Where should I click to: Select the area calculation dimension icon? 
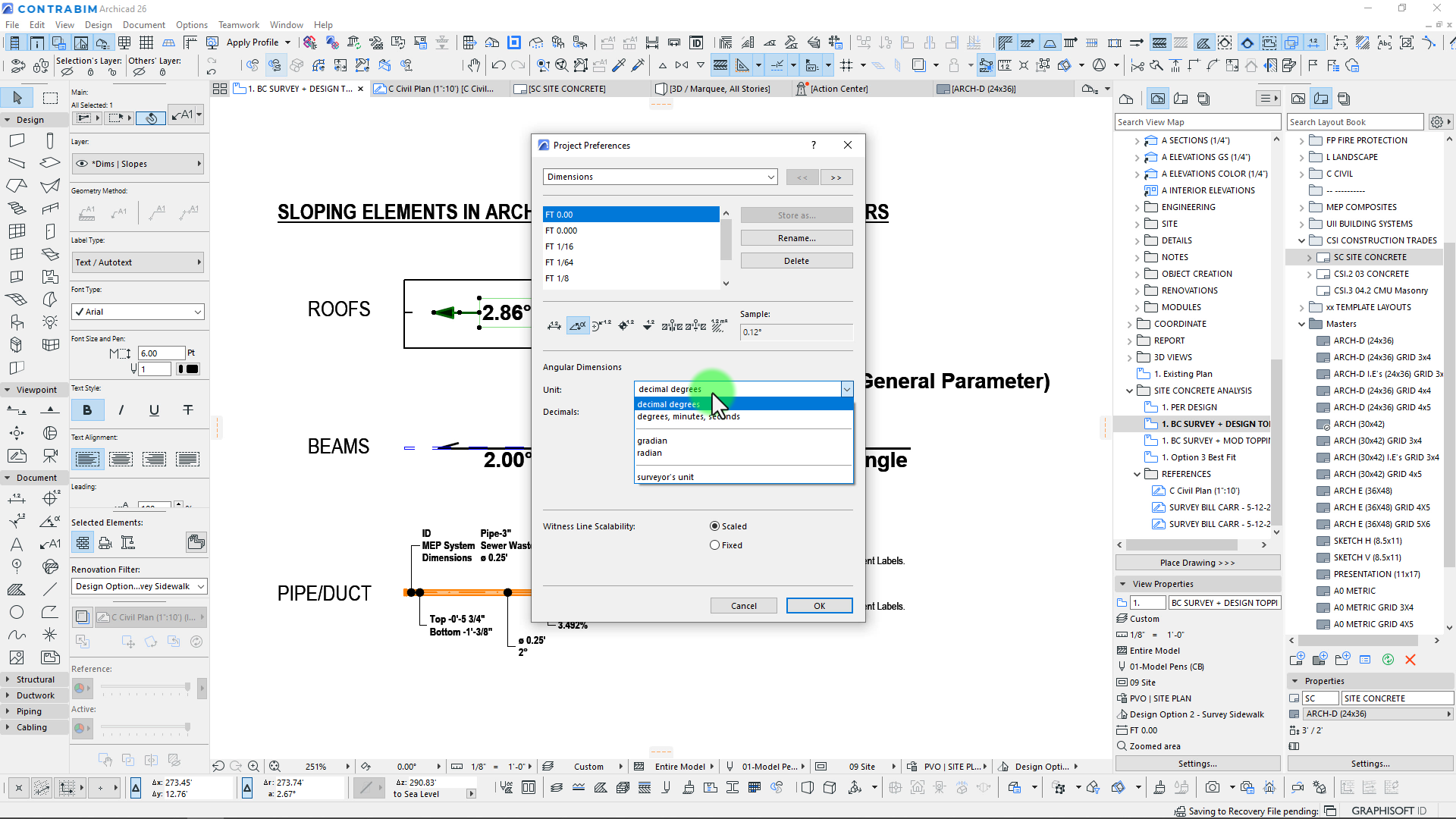pos(719,326)
